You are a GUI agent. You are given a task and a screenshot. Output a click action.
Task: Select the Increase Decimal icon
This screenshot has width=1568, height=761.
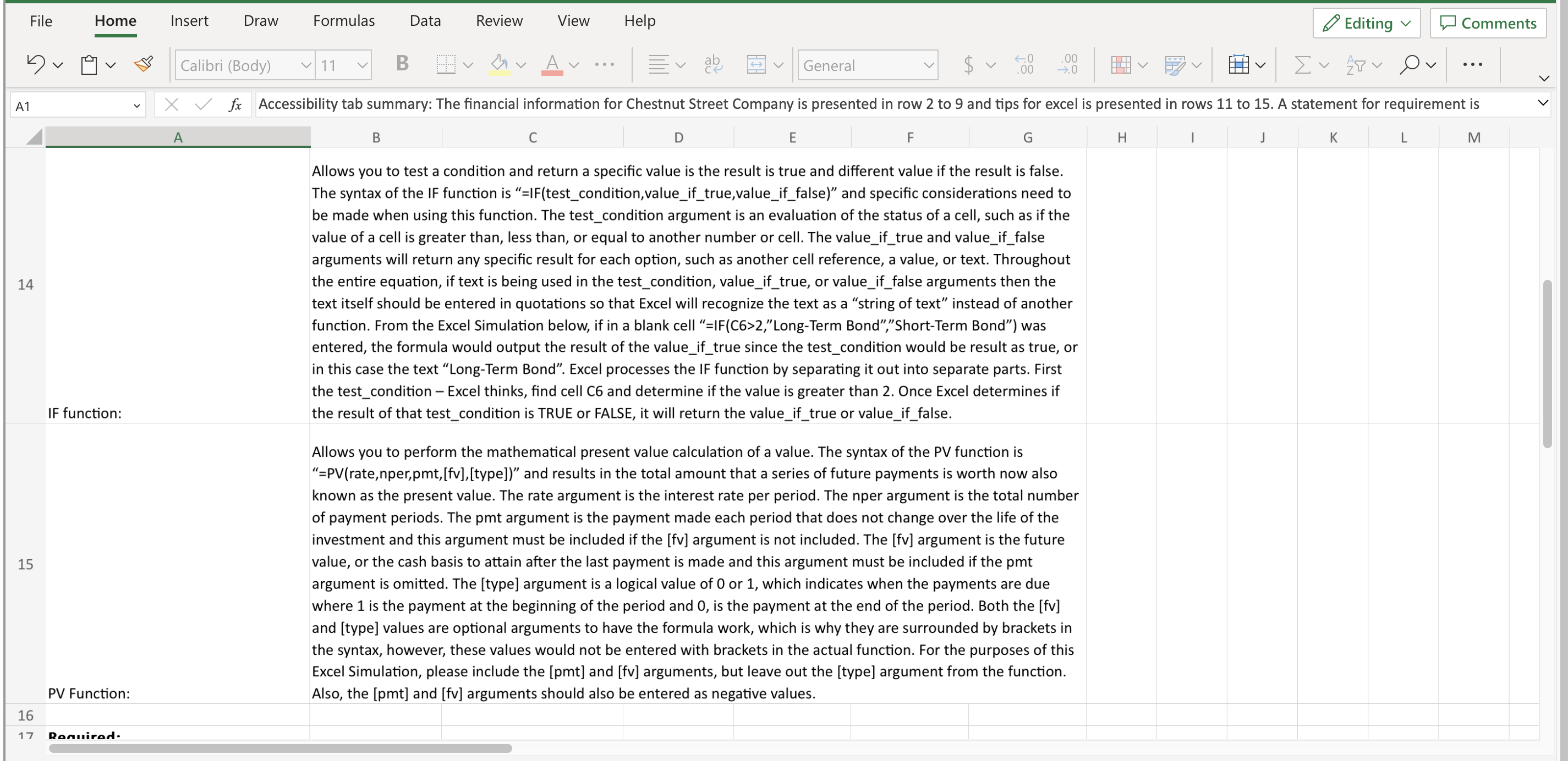(1024, 64)
